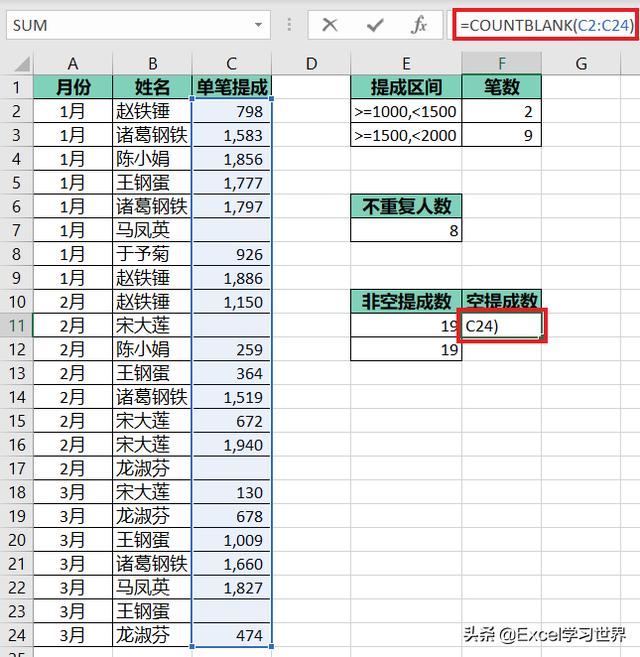
Task: Click the 单笔提成 header cell
Action: [x=232, y=87]
